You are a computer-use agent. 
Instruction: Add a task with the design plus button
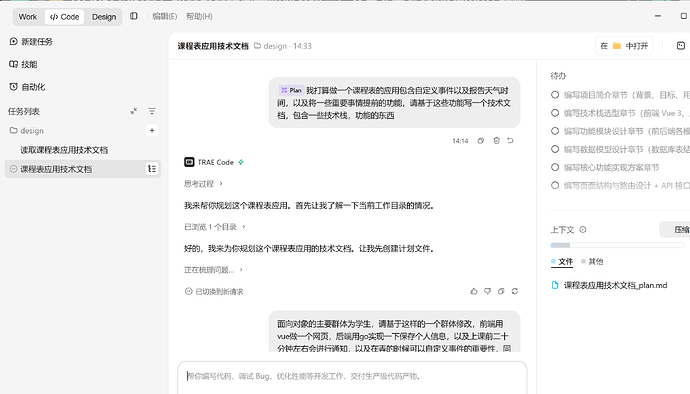click(152, 130)
